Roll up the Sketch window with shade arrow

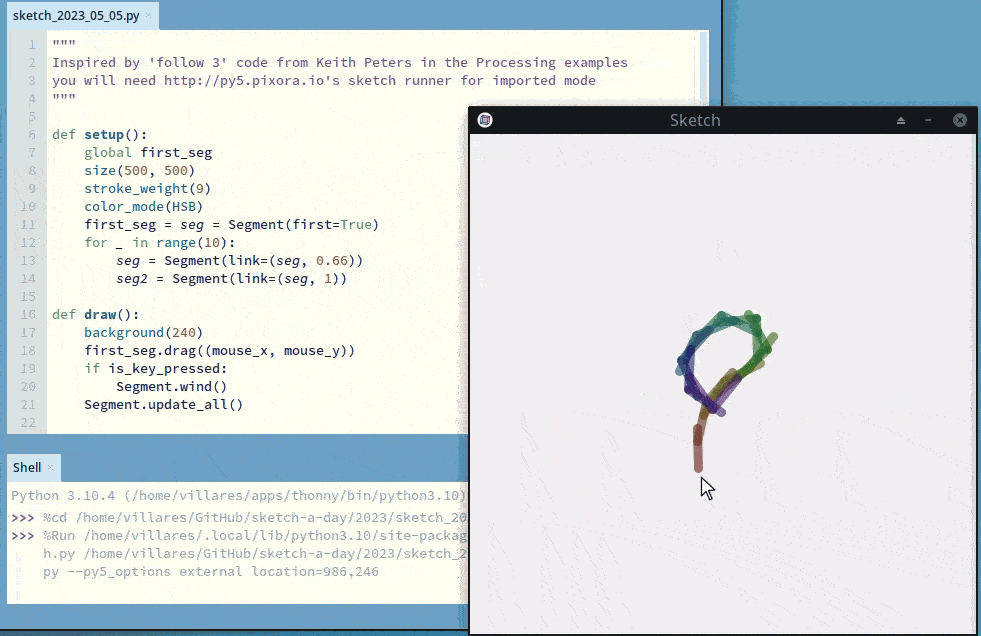900,120
